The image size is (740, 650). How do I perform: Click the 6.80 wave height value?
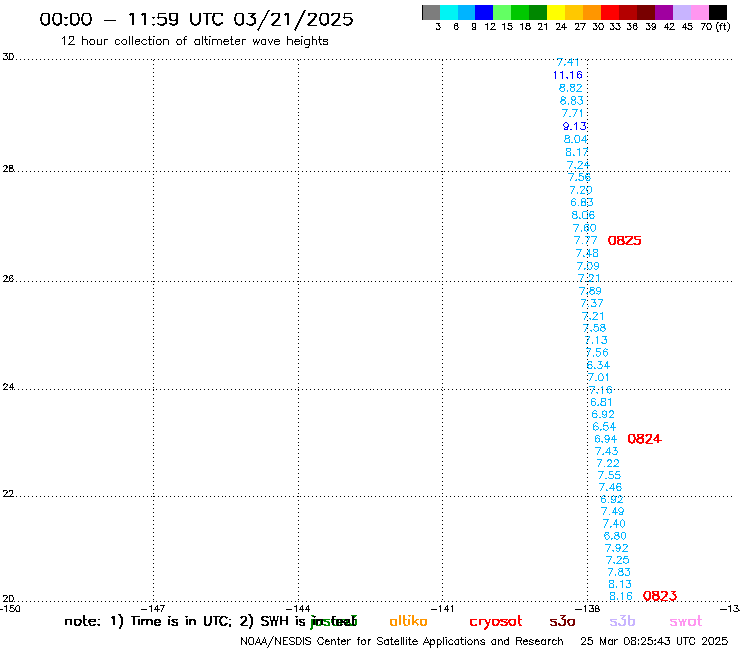click(615, 536)
